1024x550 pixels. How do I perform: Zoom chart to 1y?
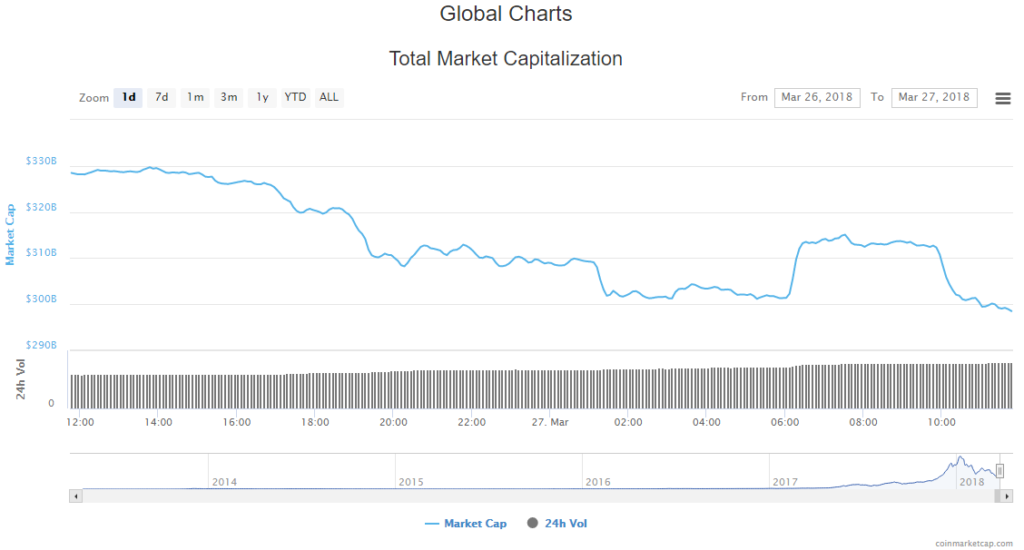coord(262,97)
